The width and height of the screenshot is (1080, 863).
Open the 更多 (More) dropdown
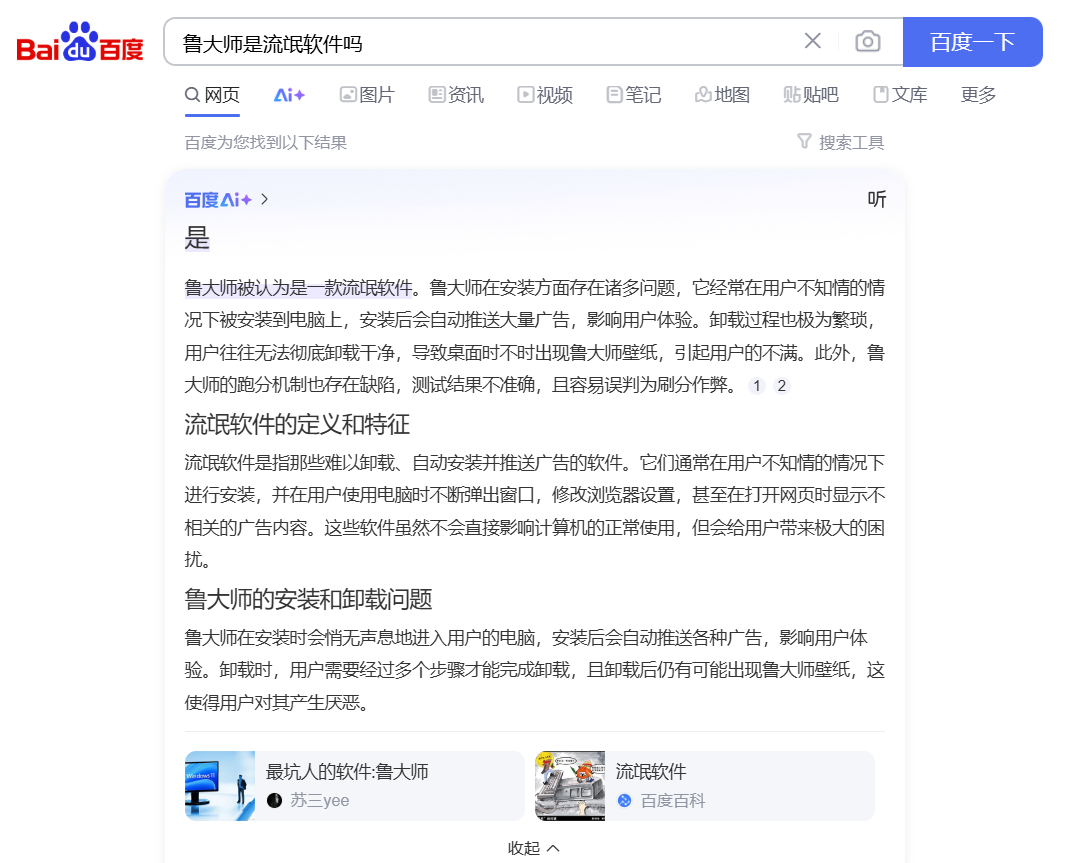click(x=977, y=94)
